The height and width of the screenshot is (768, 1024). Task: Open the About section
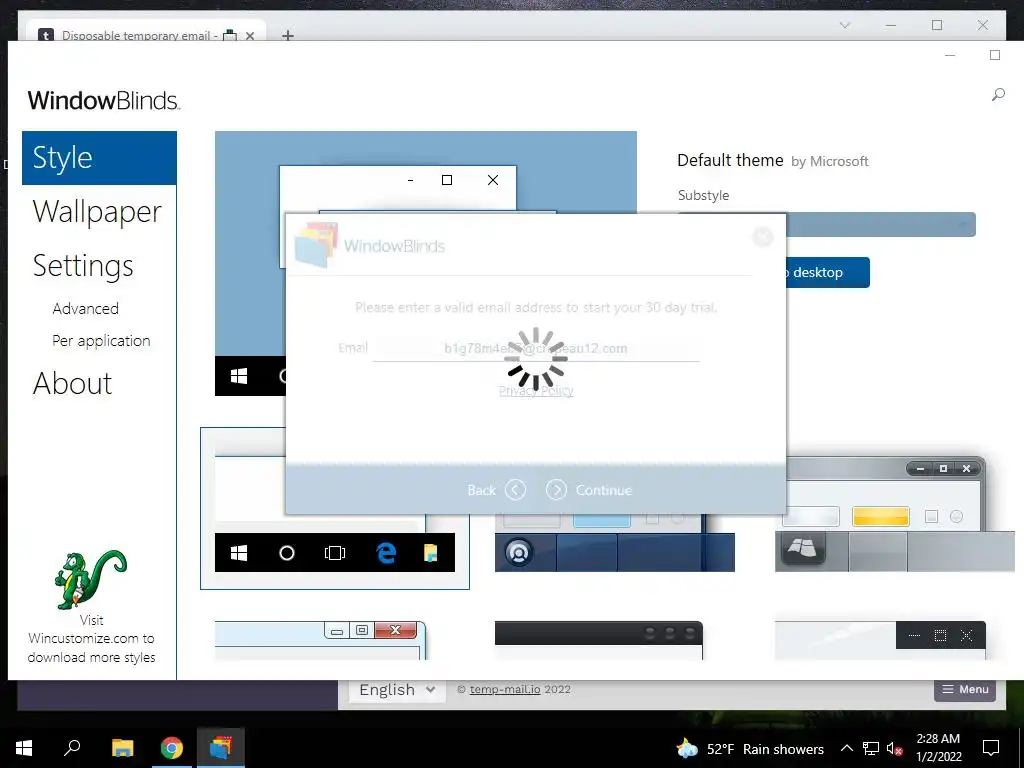point(72,383)
